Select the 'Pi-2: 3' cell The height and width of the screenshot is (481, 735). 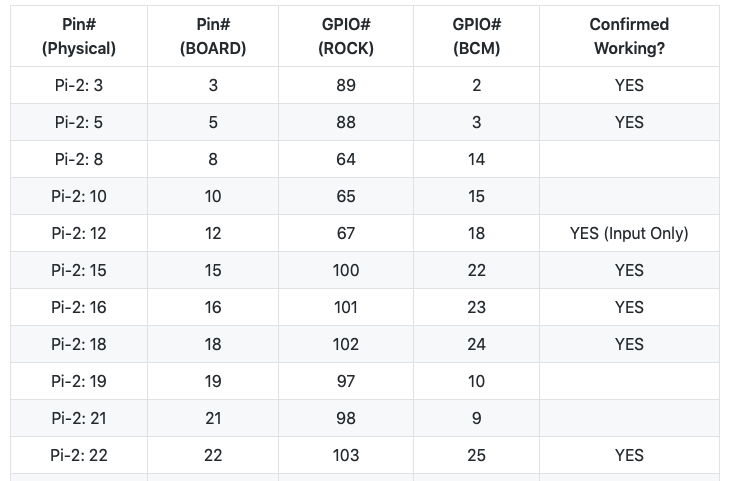(79, 86)
